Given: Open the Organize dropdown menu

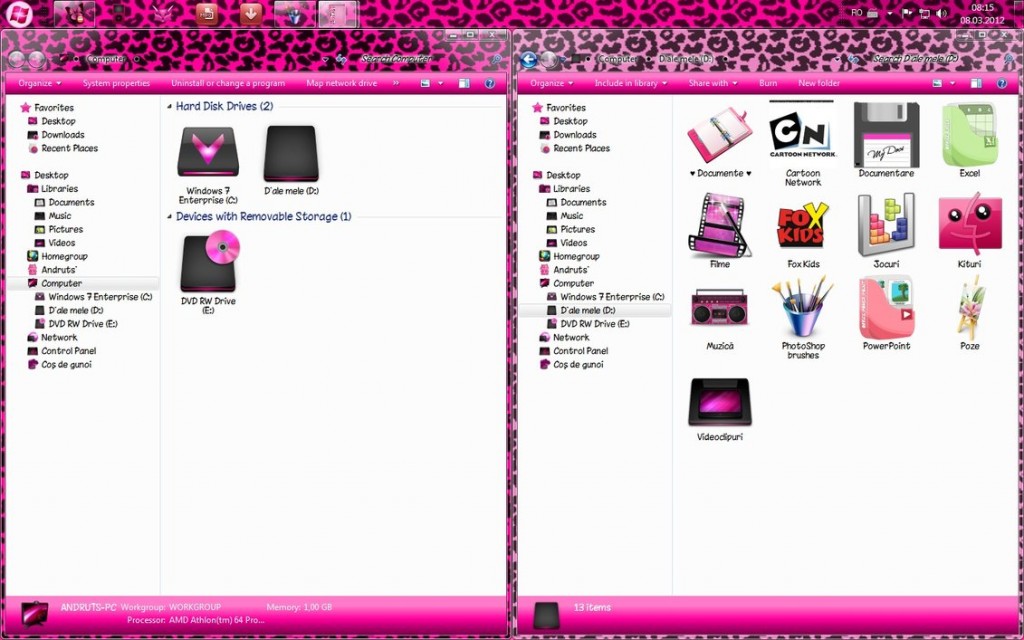Looking at the screenshot, I should (x=37, y=83).
